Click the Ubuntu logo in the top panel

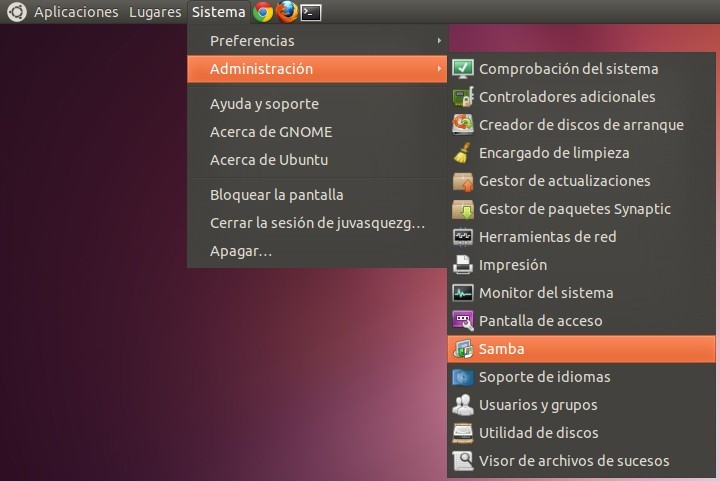point(17,11)
